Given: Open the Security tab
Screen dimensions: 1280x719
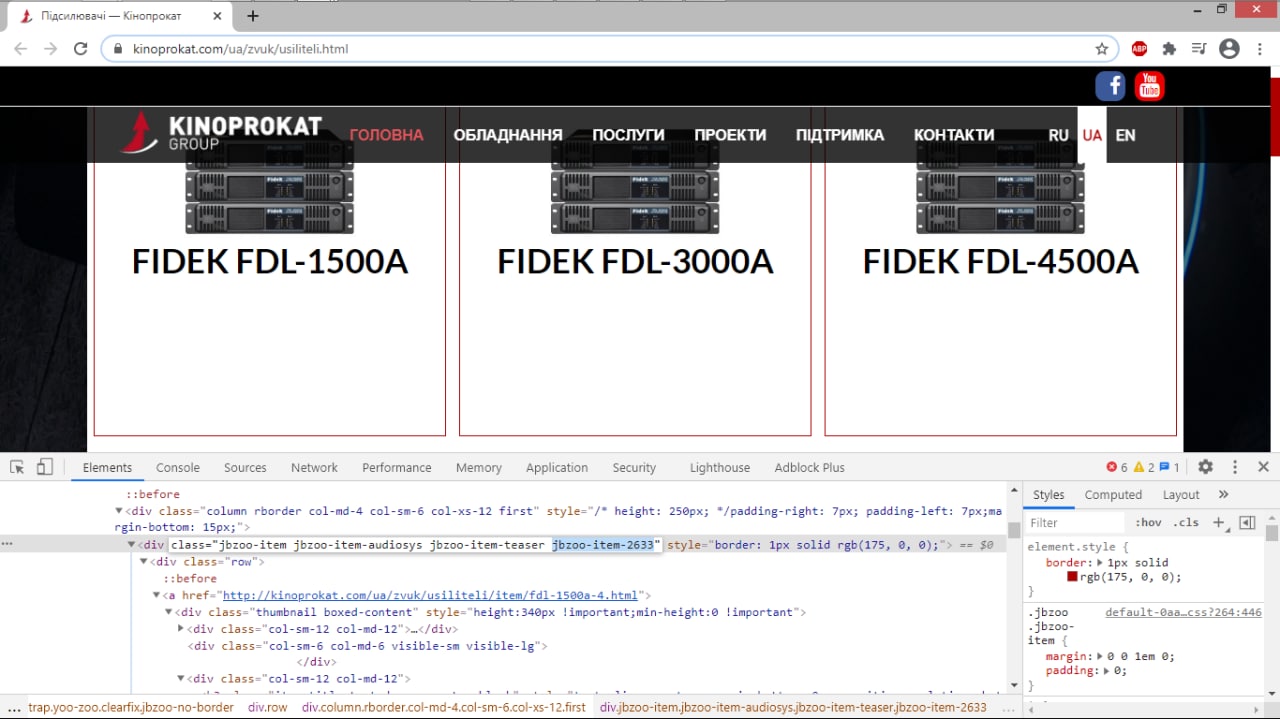Looking at the screenshot, I should (x=634, y=467).
